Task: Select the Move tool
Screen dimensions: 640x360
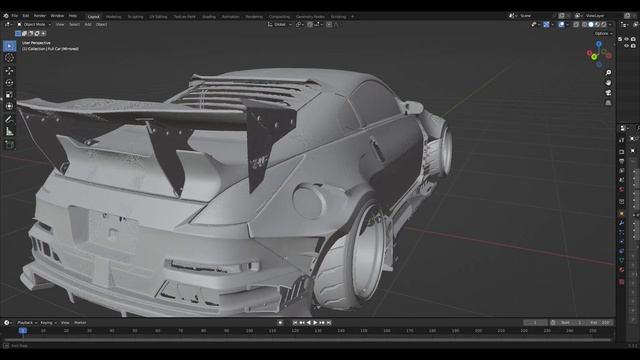Action: (x=9, y=71)
